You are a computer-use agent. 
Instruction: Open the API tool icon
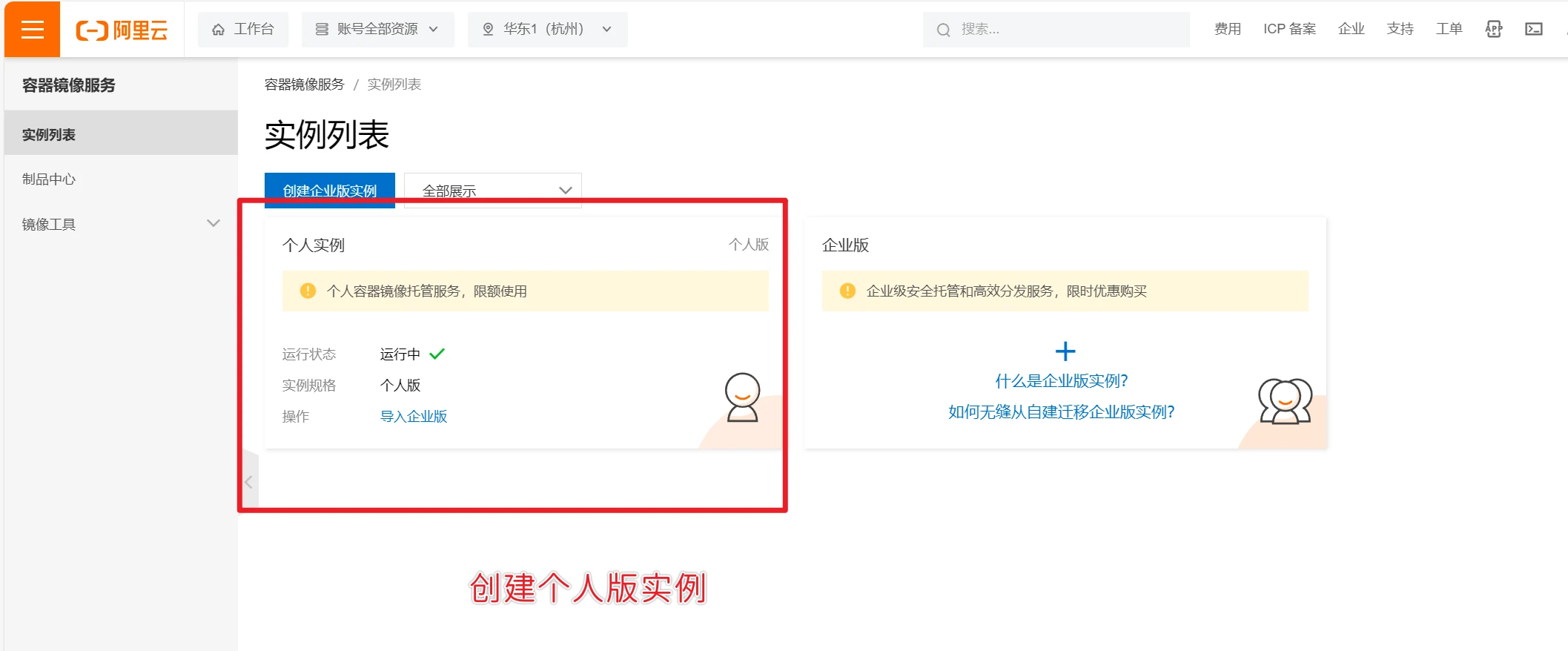[1493, 29]
